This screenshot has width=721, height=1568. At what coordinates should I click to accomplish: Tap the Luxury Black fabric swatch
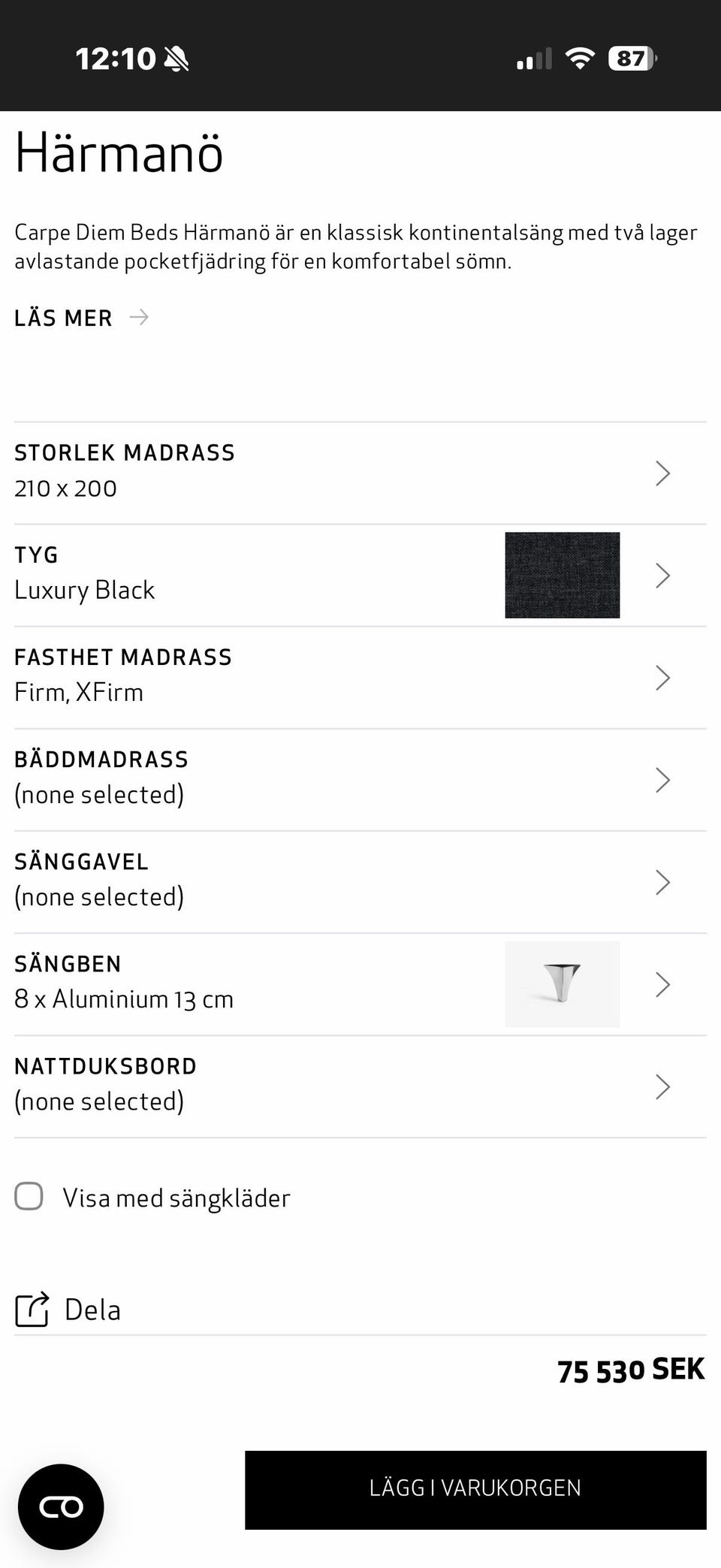[x=562, y=575]
